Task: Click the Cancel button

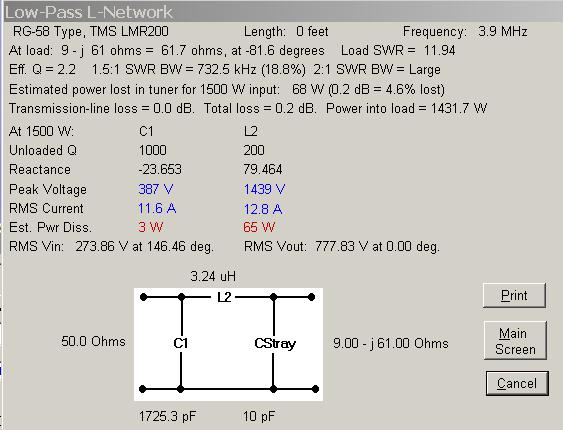Action: point(517,383)
